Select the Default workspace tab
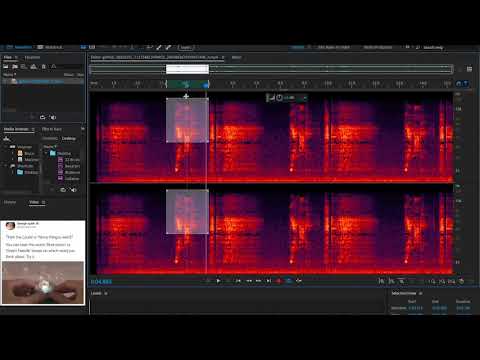 pyautogui.click(x=297, y=47)
